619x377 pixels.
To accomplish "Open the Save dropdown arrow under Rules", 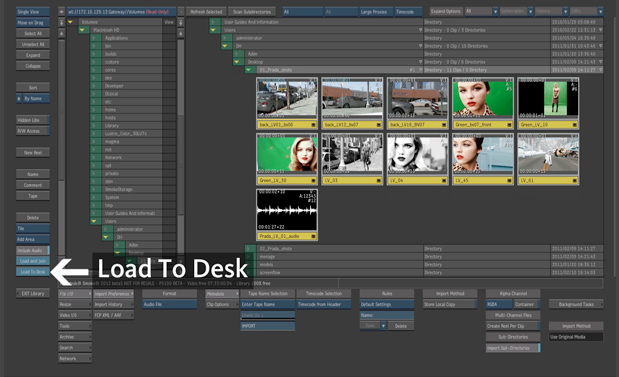I will click(383, 326).
